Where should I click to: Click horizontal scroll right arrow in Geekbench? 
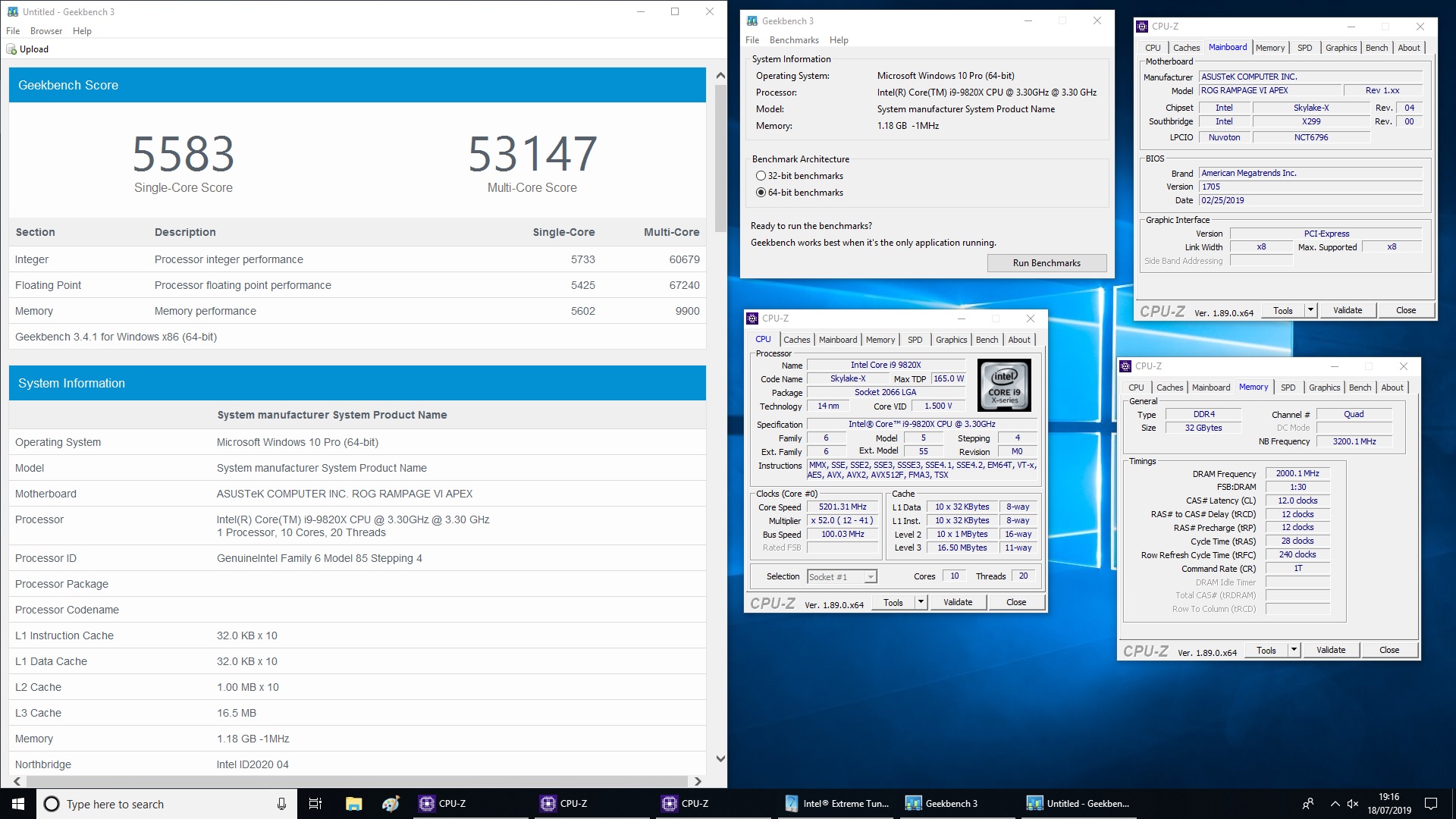(698, 781)
